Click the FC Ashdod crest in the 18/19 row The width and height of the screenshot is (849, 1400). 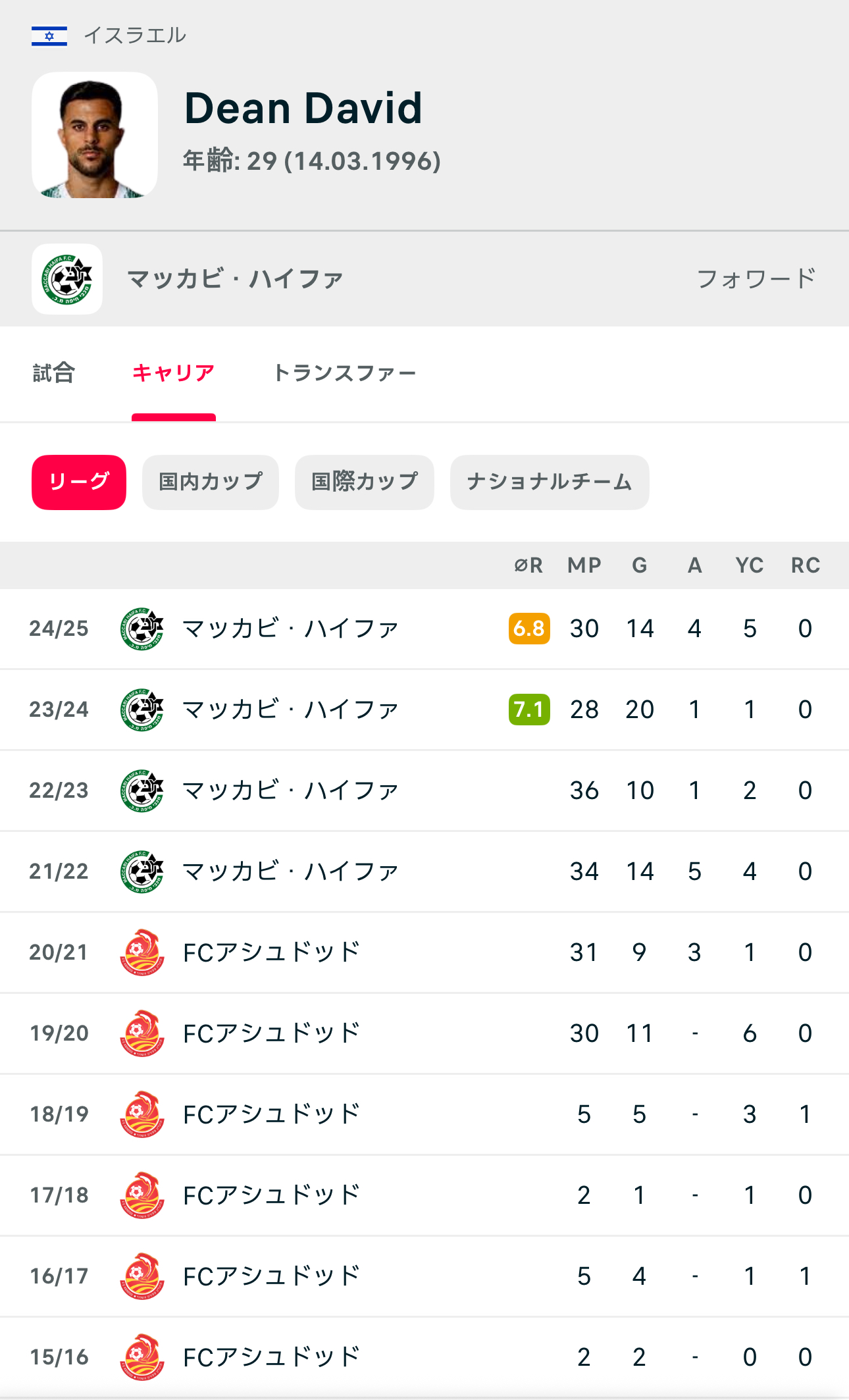tap(142, 1114)
